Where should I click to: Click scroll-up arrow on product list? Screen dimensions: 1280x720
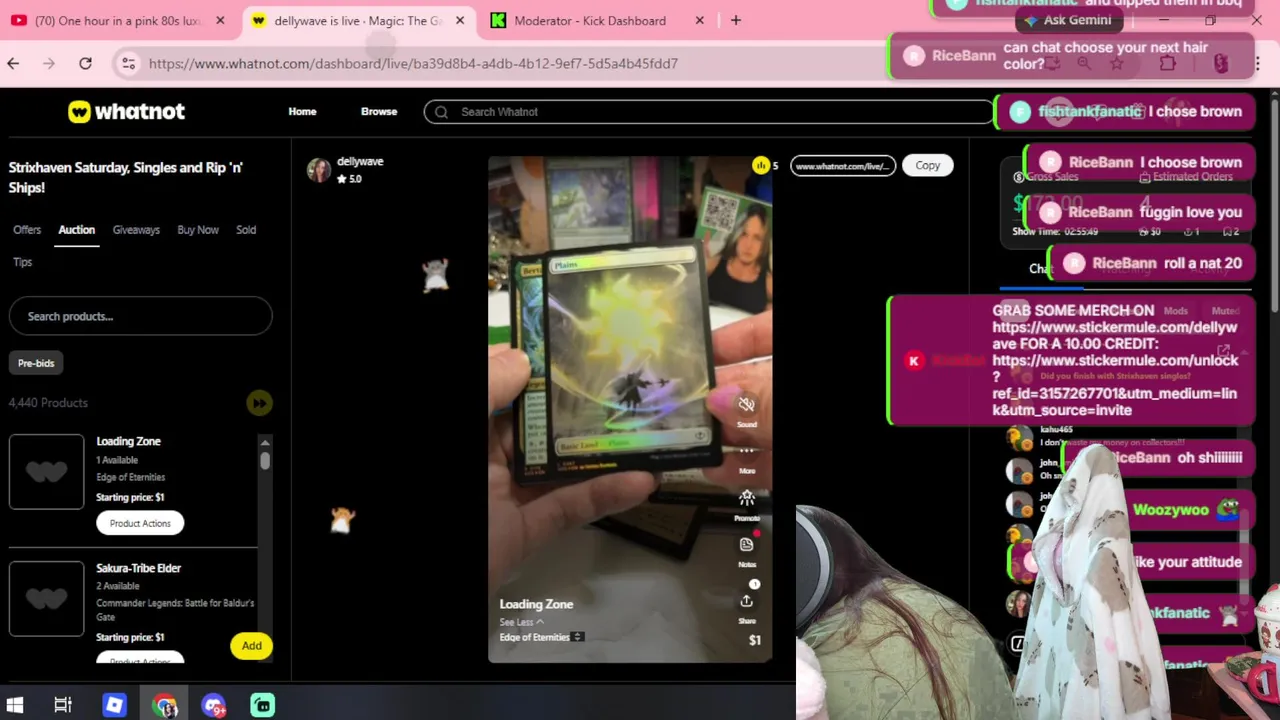(x=265, y=442)
